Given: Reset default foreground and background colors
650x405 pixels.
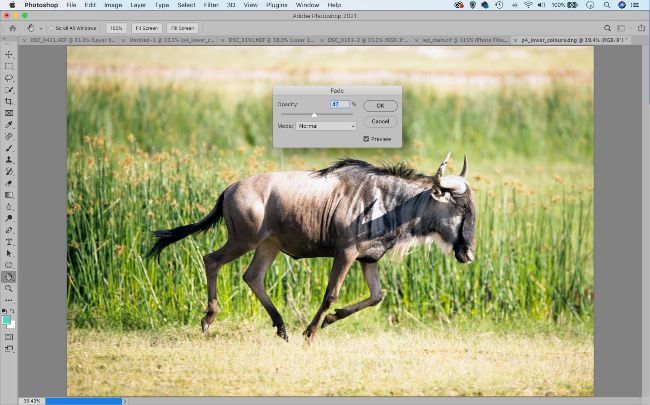Looking at the screenshot, I should [5, 311].
